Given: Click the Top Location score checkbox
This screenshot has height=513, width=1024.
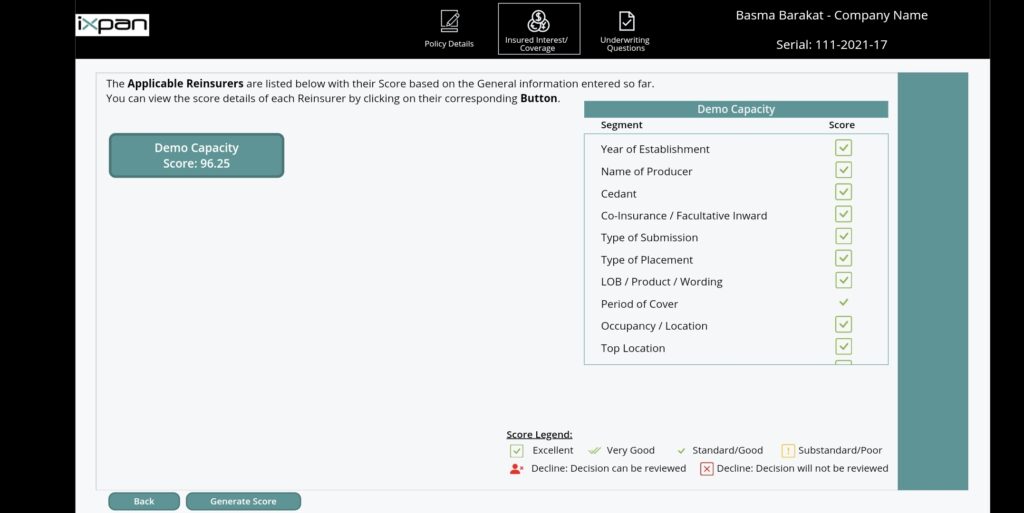Looking at the screenshot, I should (x=843, y=346).
